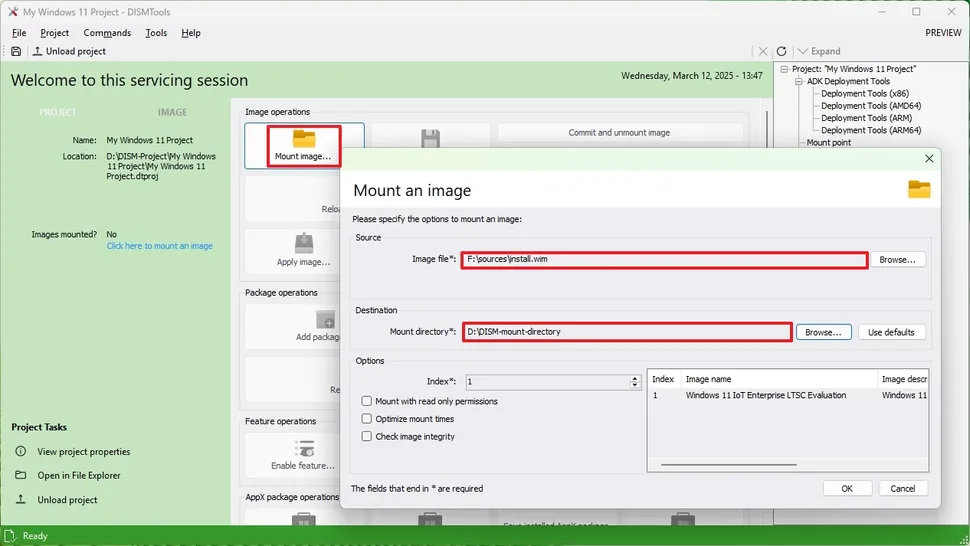
Task: Click the refresh icon above project tree
Action: click(781, 51)
